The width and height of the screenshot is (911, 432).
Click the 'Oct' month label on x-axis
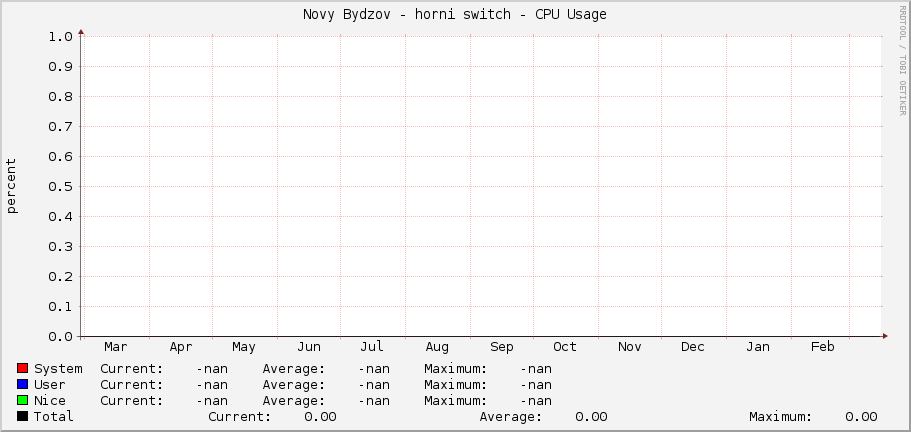click(x=565, y=347)
